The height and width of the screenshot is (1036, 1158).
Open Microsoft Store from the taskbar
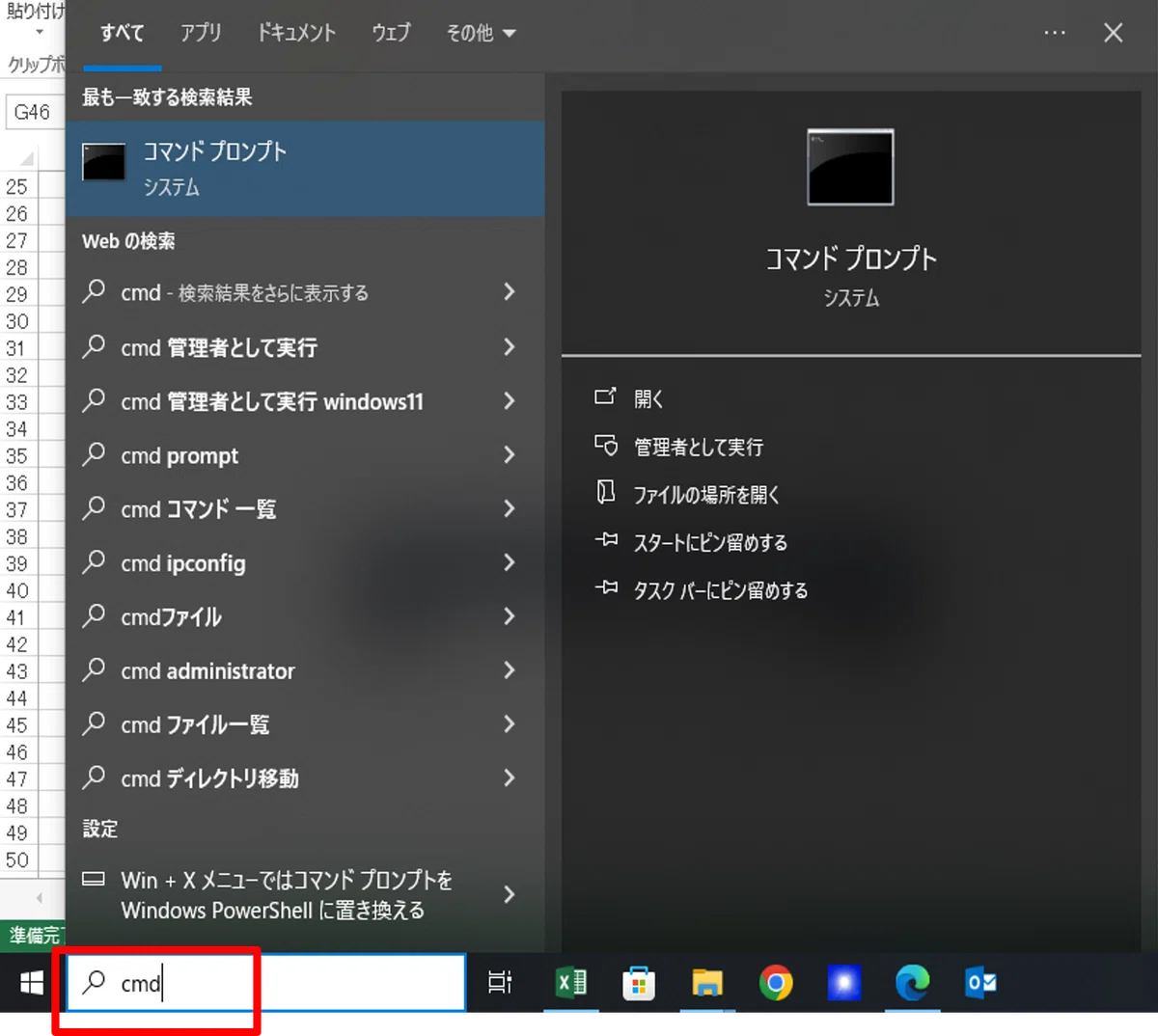click(639, 983)
